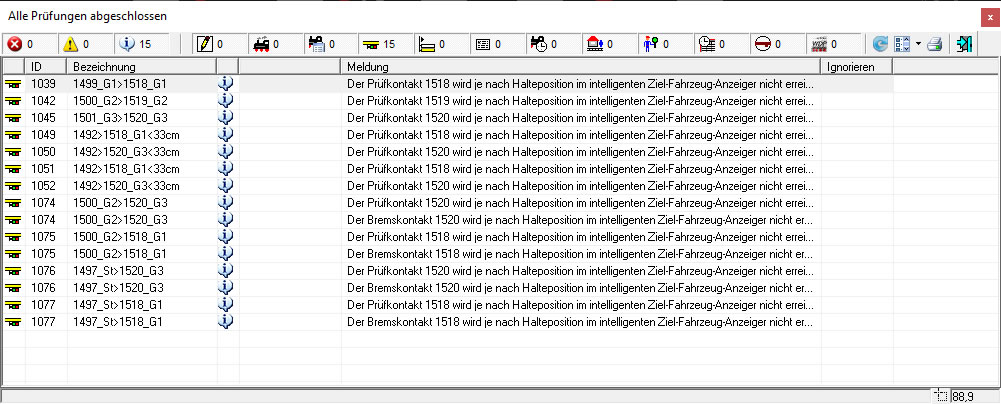The width and height of the screenshot is (1001, 404).
Task: Click the printer icon in toolbar
Action: point(934,44)
